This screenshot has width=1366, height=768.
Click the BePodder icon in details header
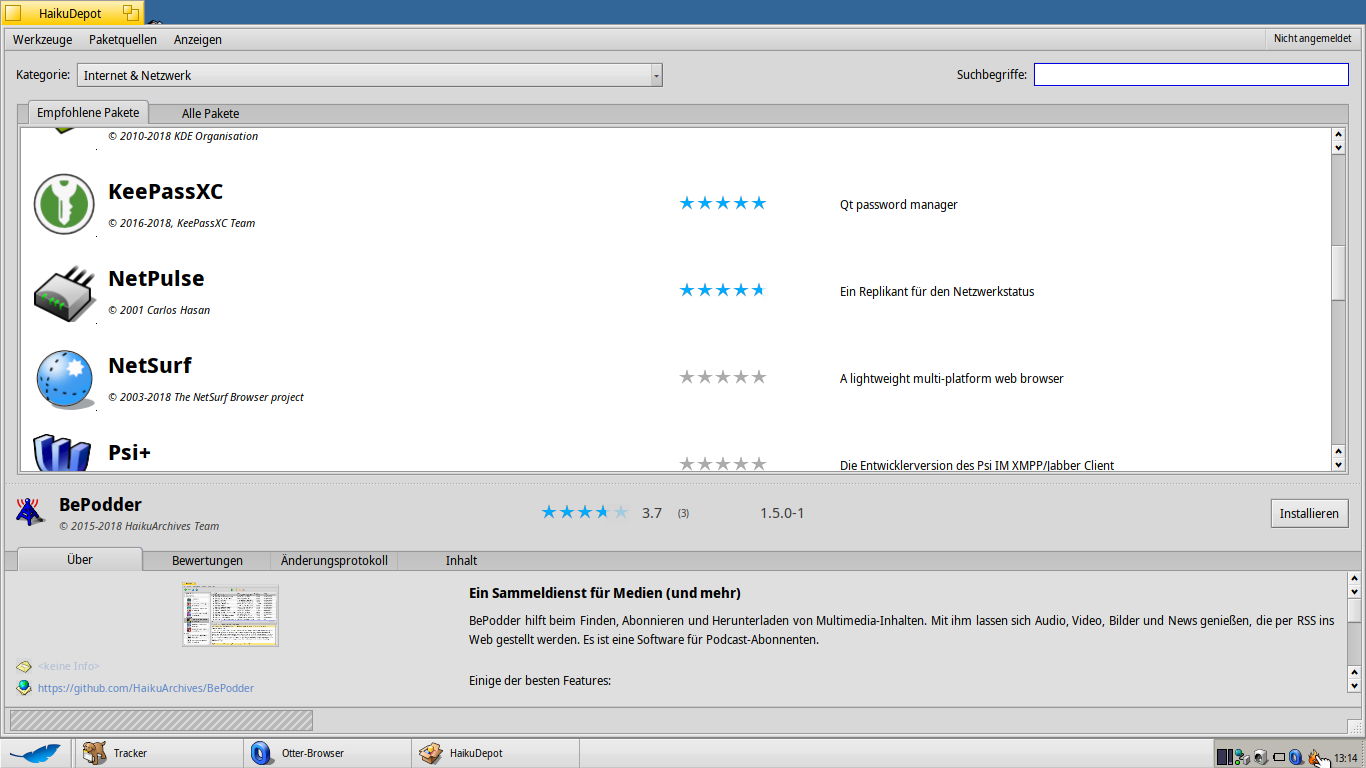30,512
